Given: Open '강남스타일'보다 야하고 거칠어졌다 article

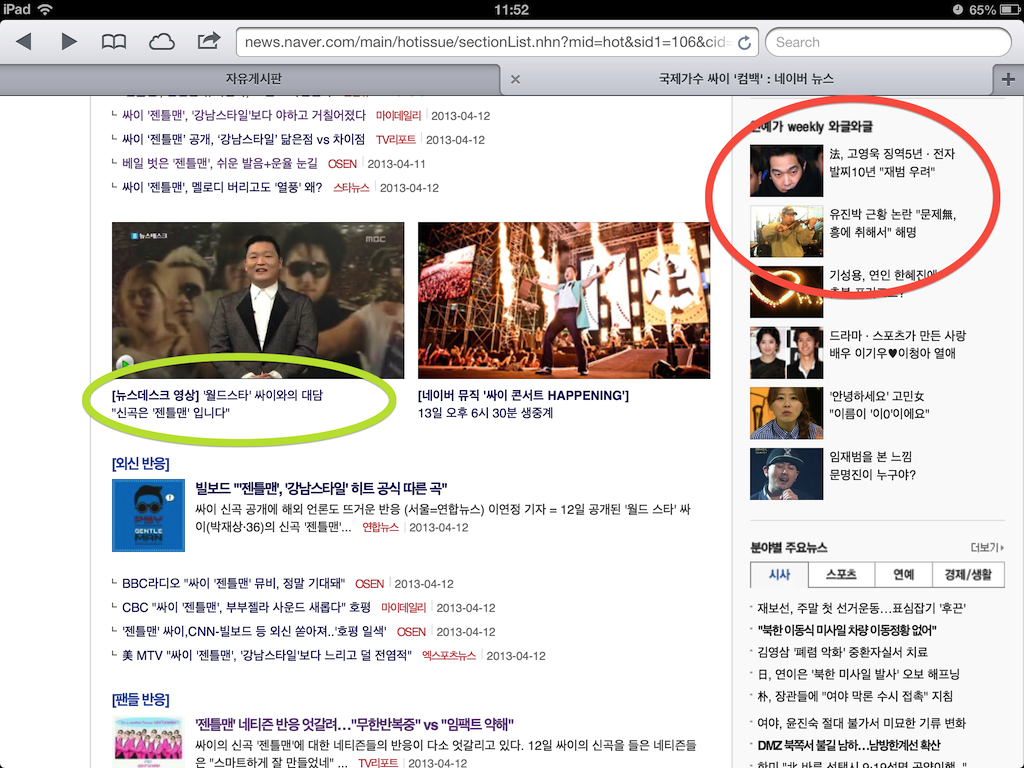Looking at the screenshot, I should pos(244,116).
